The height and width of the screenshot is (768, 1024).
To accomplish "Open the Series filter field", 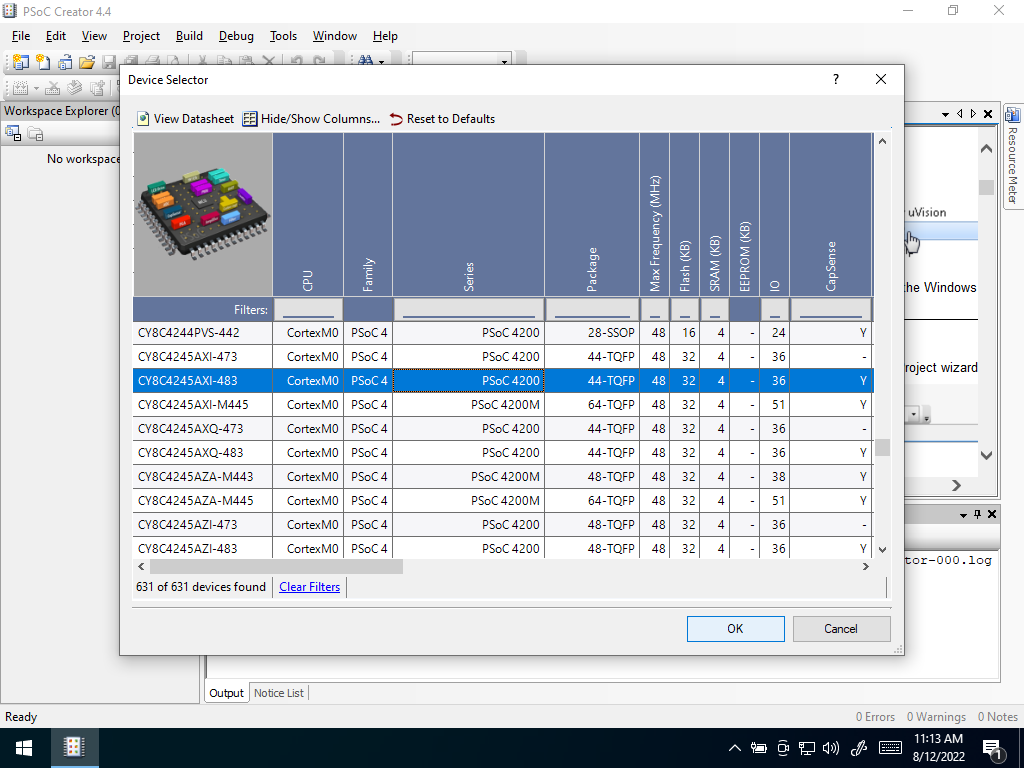I will click(x=469, y=310).
